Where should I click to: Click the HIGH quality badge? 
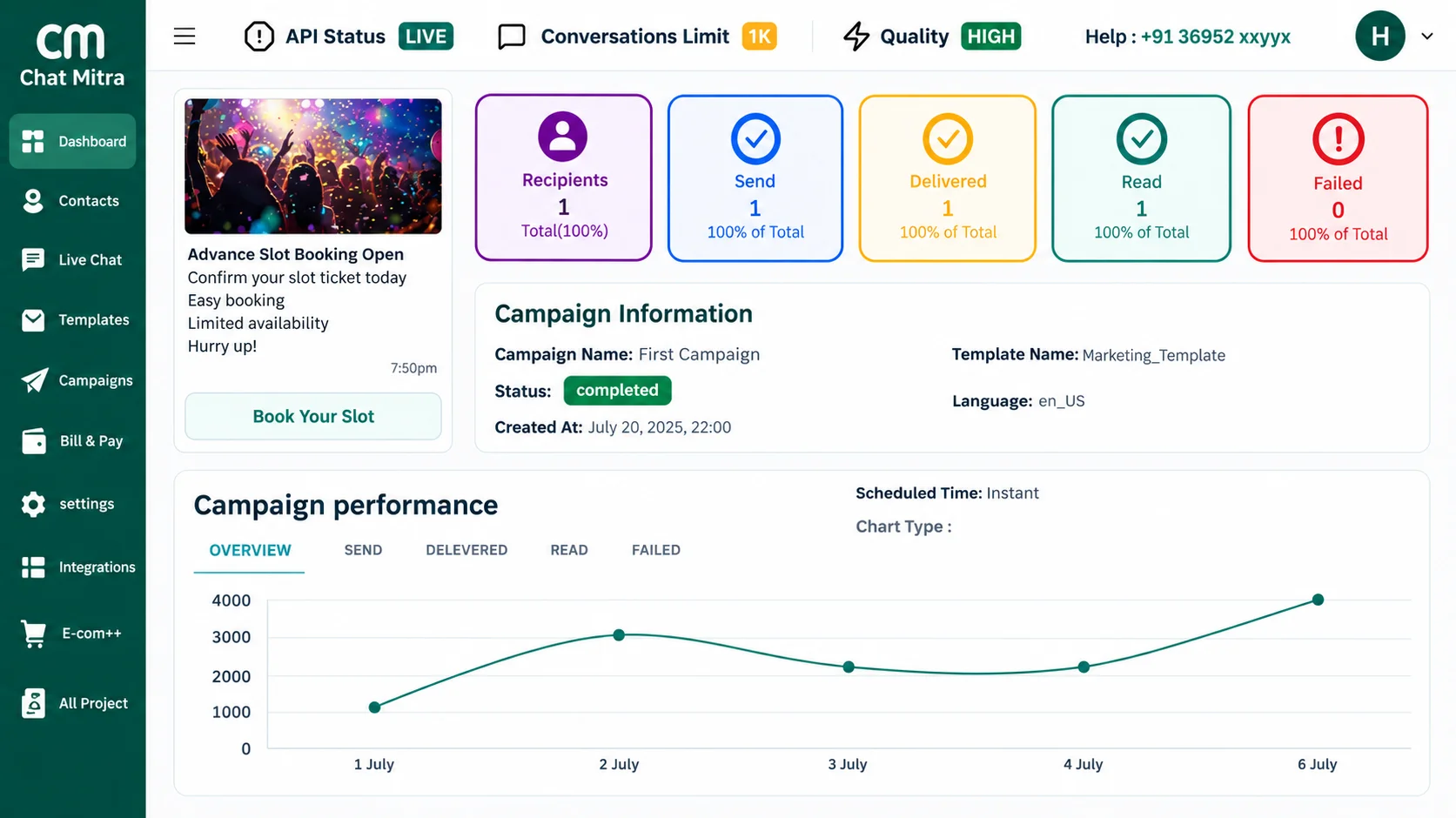[991, 37]
